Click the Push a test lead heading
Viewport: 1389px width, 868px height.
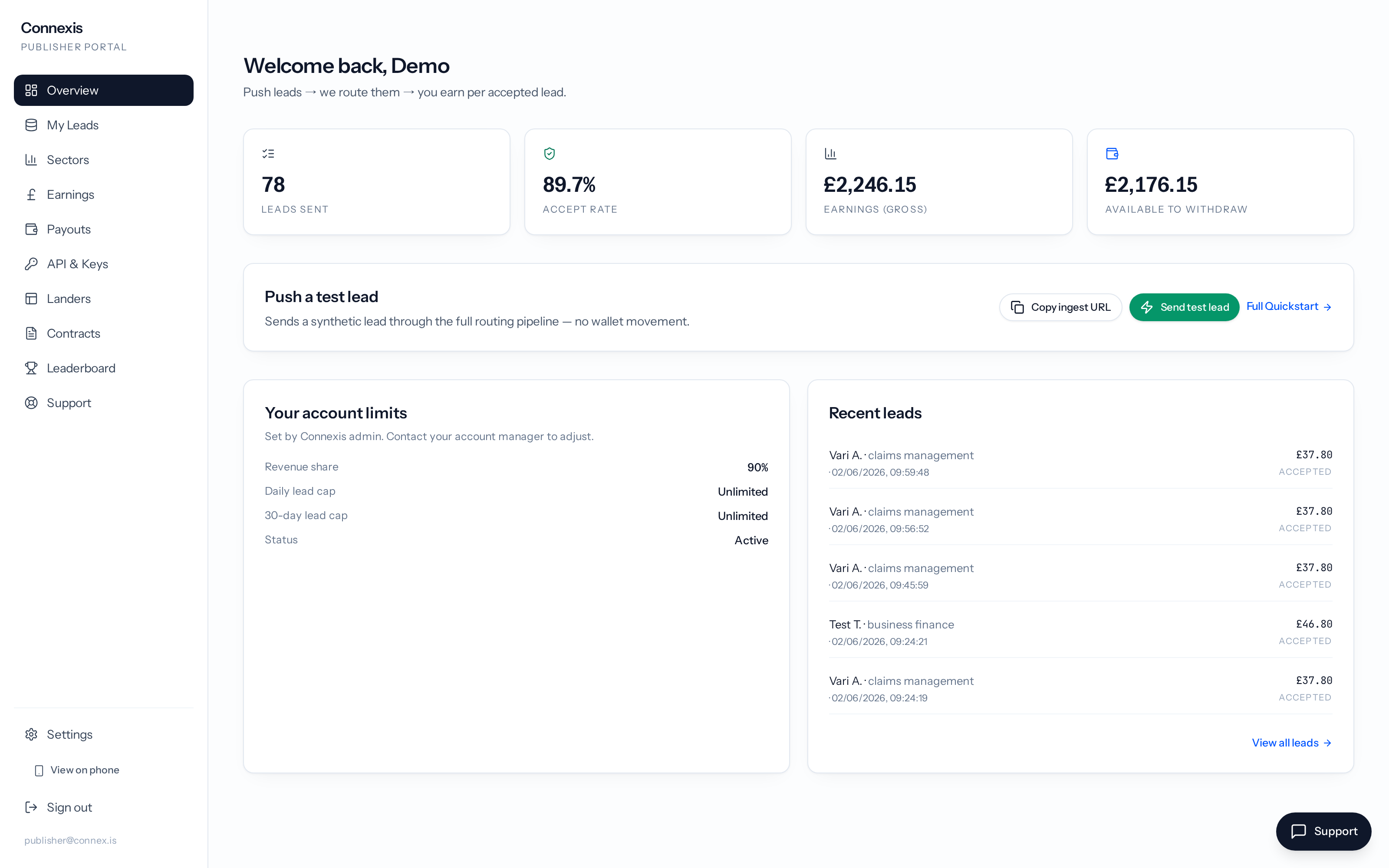click(x=321, y=297)
